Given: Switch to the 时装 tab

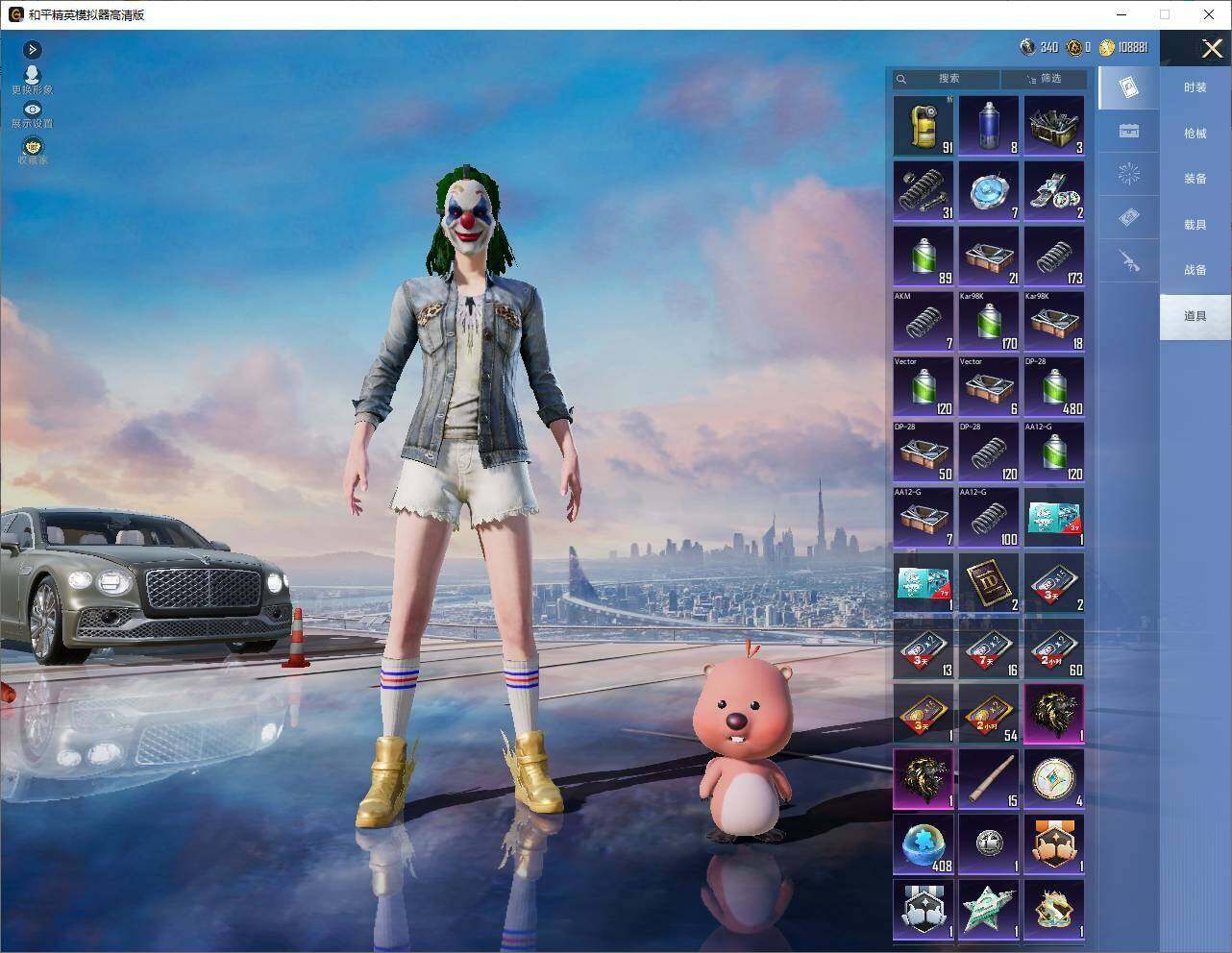Looking at the screenshot, I should (x=1195, y=87).
